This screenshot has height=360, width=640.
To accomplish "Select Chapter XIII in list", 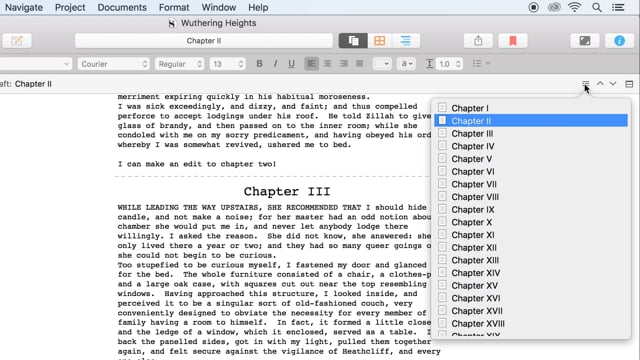I will point(531,260).
